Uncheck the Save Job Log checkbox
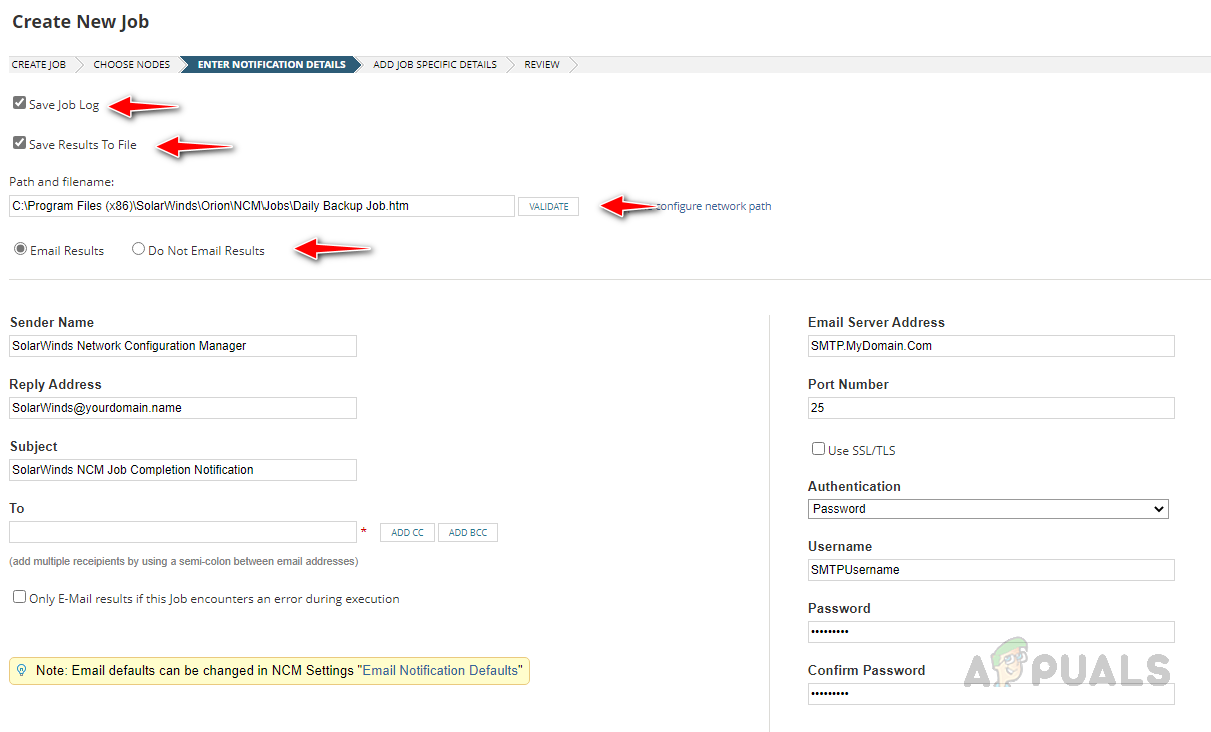1211x732 pixels. (19, 103)
